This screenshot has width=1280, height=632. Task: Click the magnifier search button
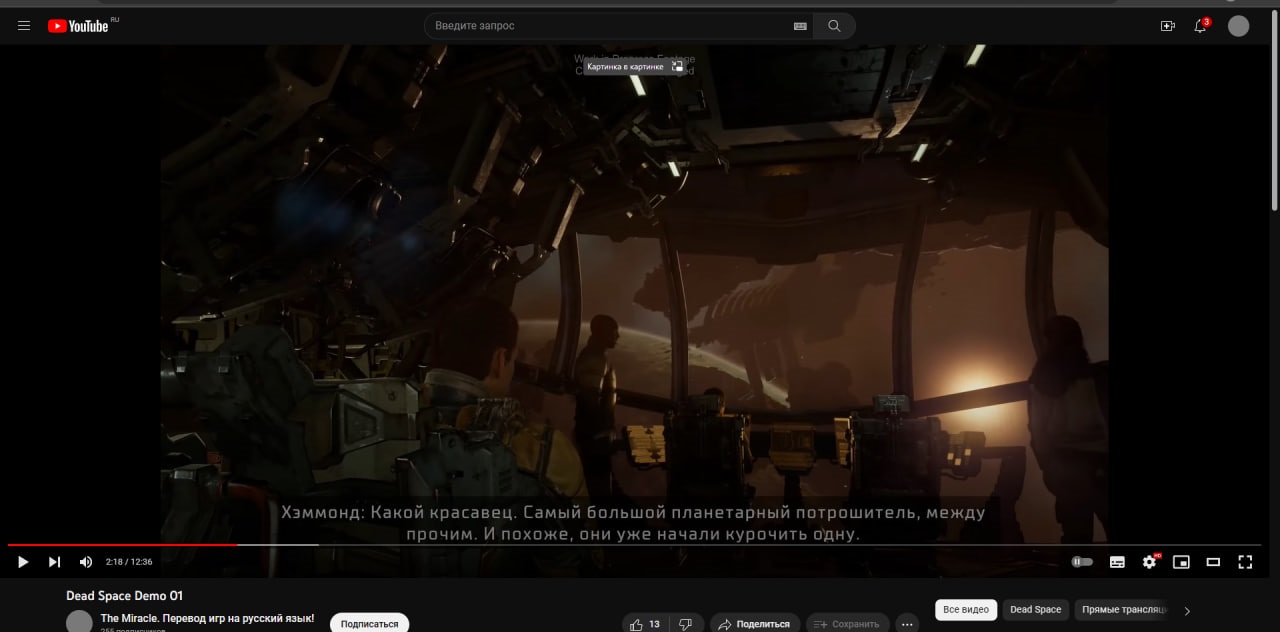[x=834, y=26]
